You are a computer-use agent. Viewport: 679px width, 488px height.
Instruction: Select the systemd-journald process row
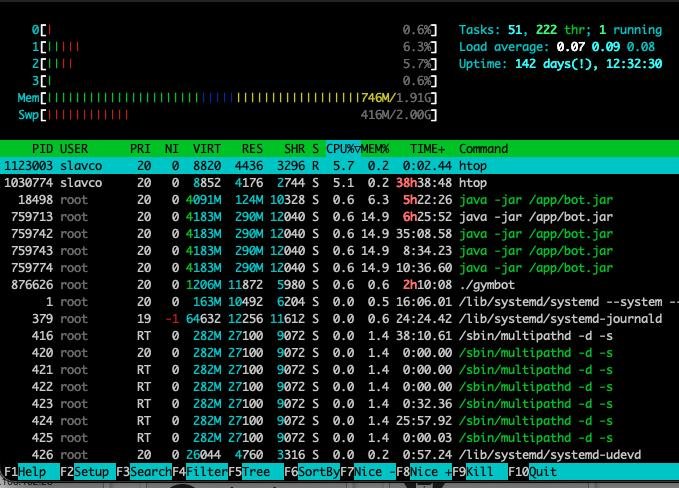click(340, 318)
